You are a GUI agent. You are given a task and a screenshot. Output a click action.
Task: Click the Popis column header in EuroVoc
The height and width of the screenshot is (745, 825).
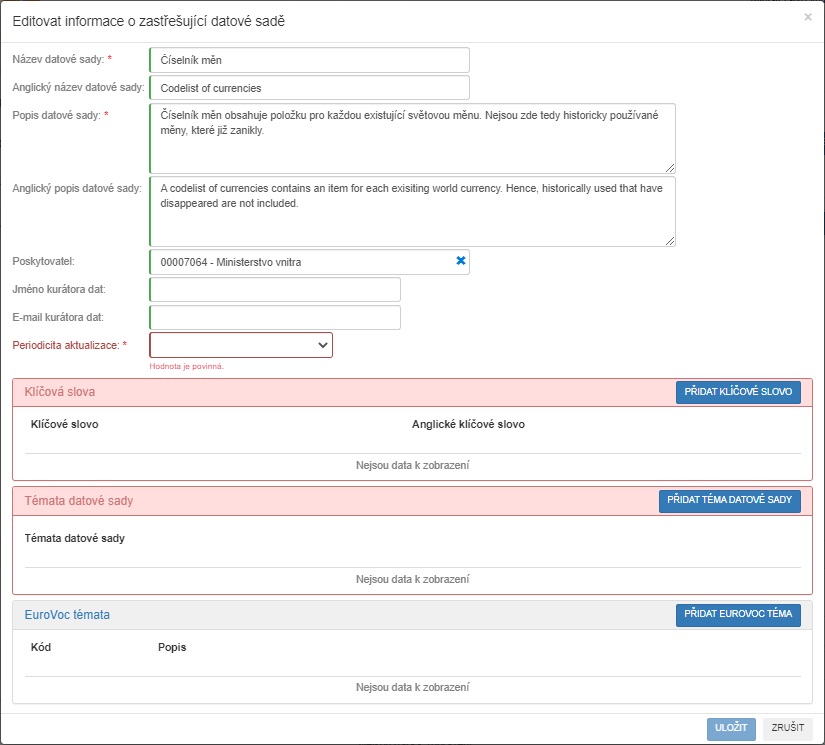tap(172, 647)
